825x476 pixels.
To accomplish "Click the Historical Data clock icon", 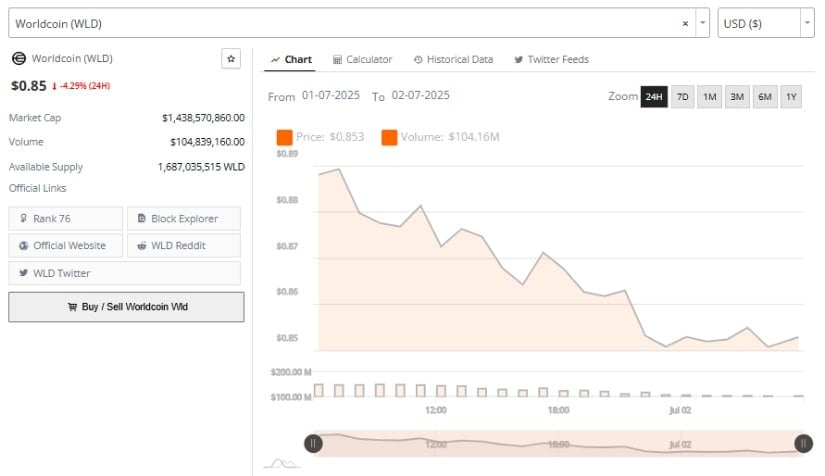I will pos(418,59).
